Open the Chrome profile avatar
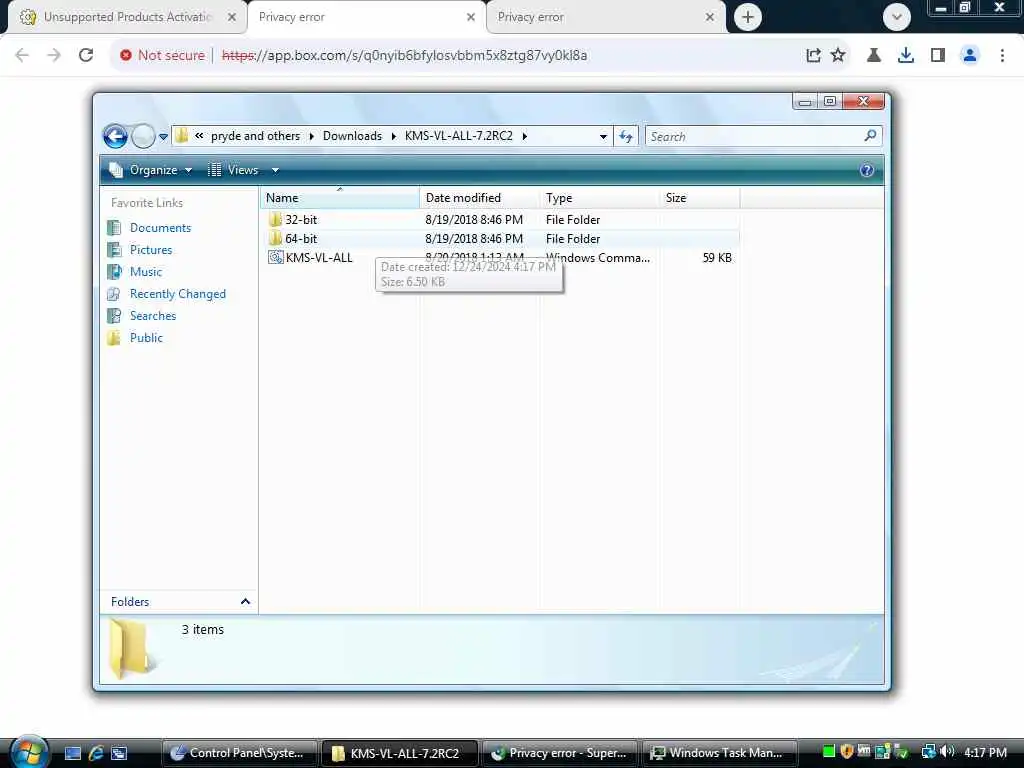Image resolution: width=1024 pixels, height=768 pixels. 970,56
